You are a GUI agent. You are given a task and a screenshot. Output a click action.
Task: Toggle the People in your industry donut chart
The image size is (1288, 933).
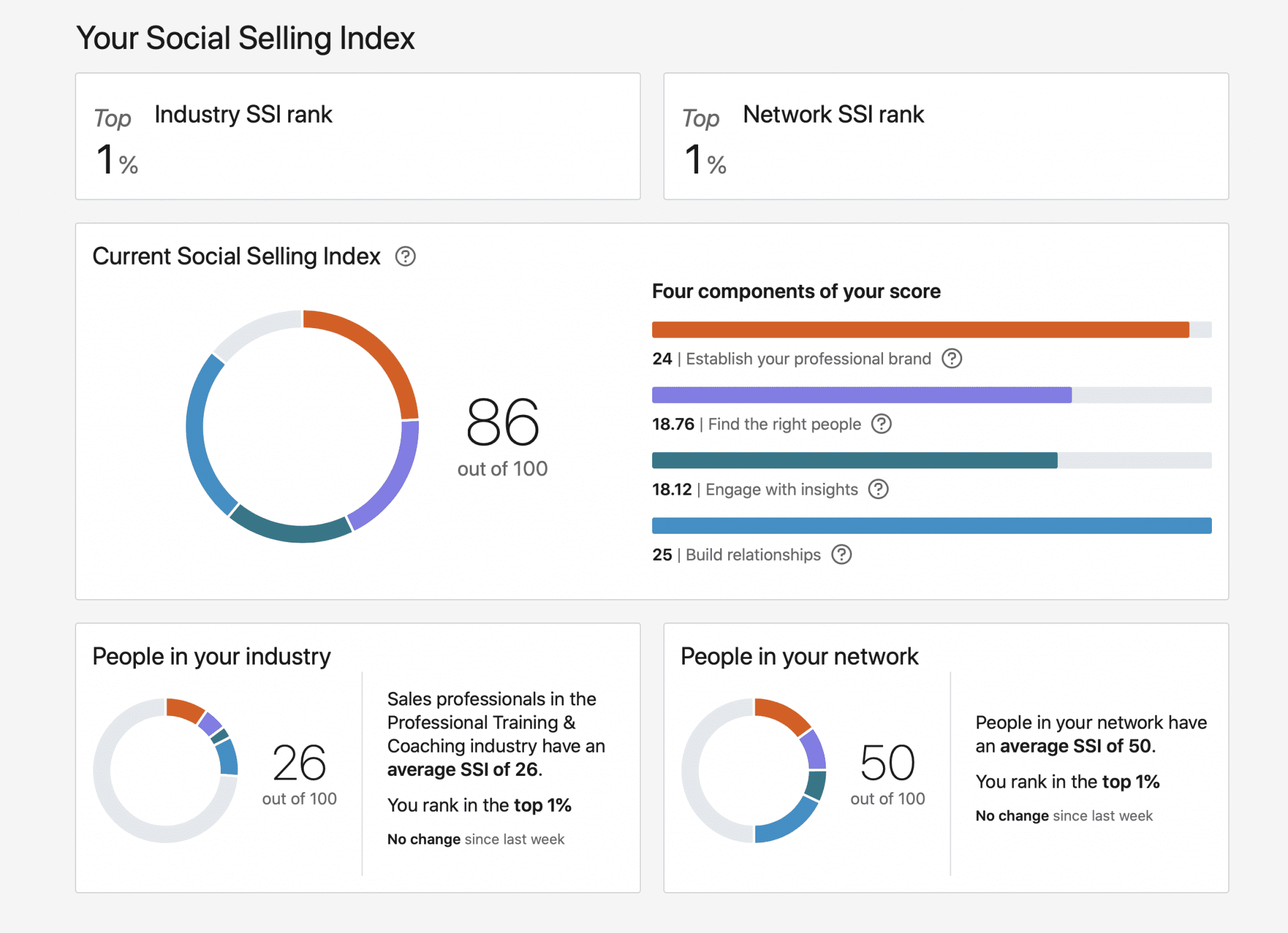pos(165,770)
